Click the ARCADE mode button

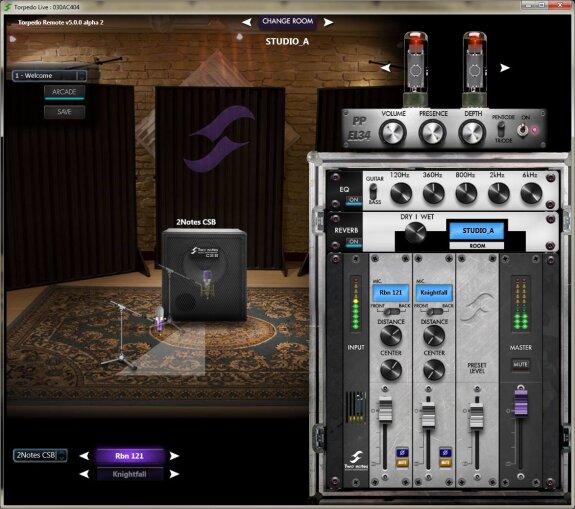coord(64,92)
